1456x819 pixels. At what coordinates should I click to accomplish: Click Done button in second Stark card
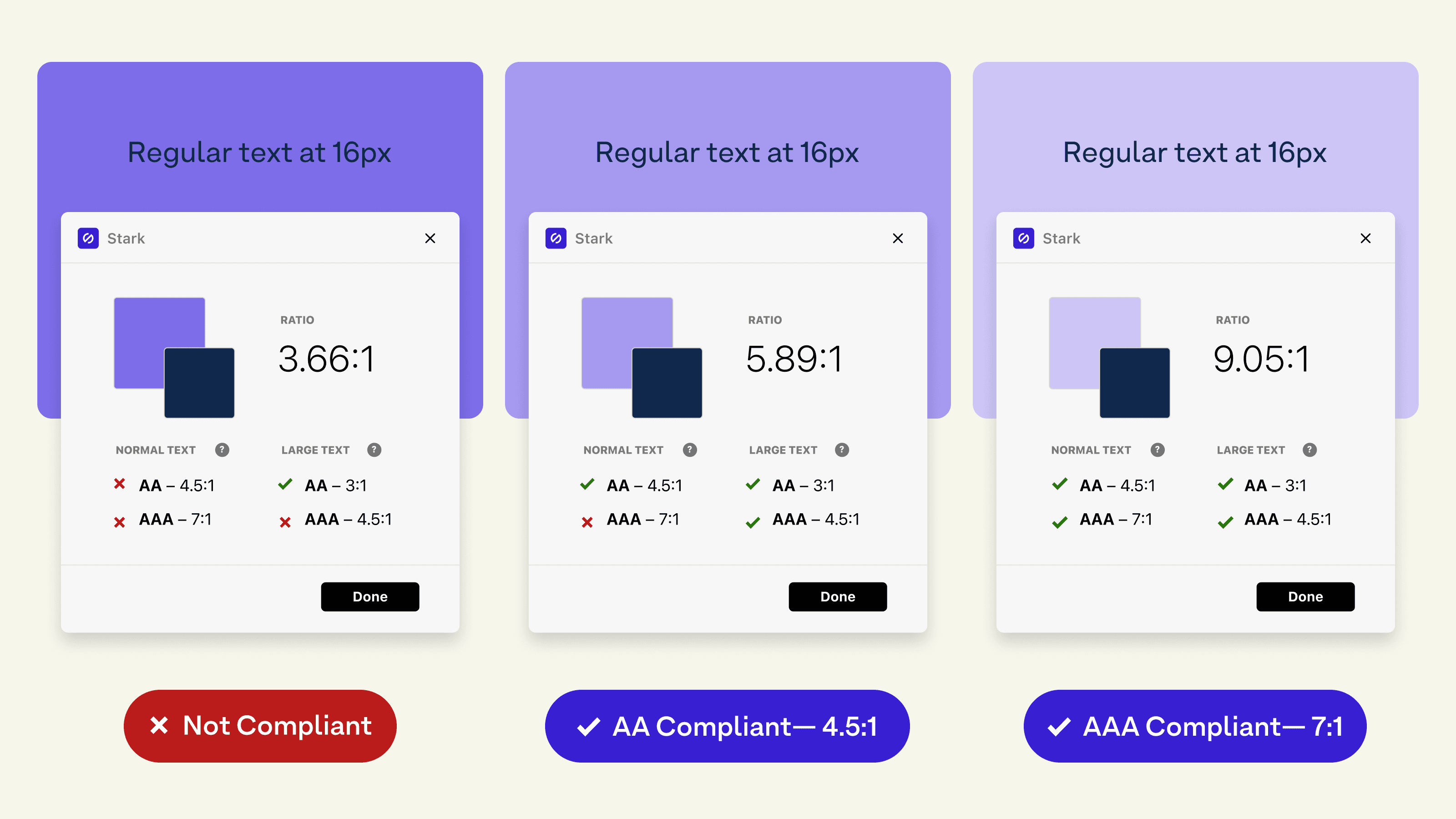point(838,596)
